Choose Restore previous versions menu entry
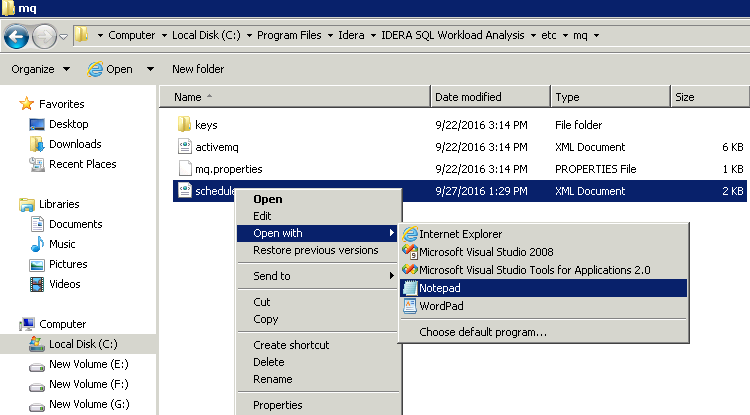 pos(316,250)
